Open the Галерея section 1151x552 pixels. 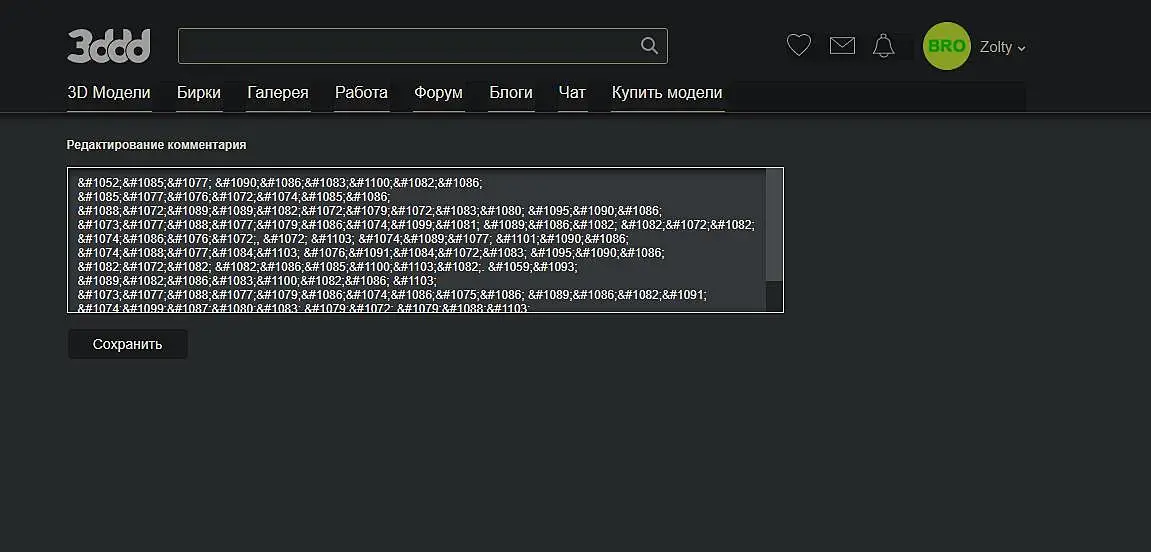(x=278, y=93)
